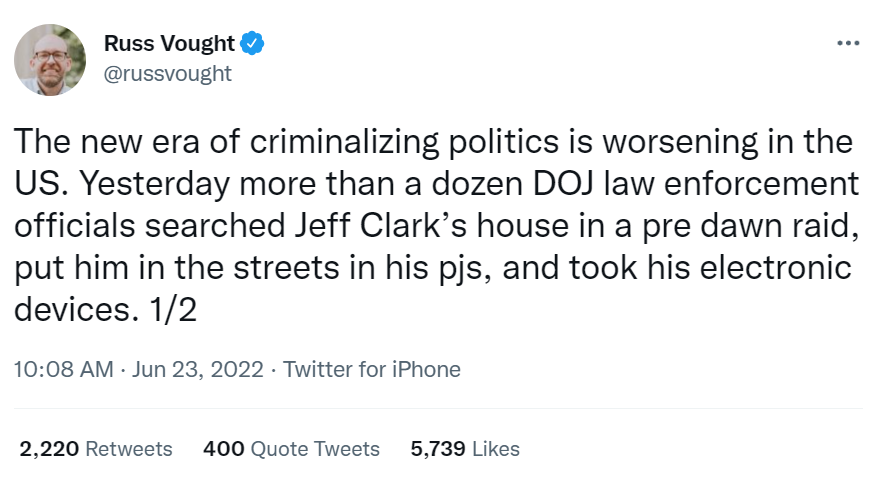This screenshot has width=880, height=487.
Task: Click the Jun 23, 2022 date
Action: pyautogui.click(x=198, y=369)
